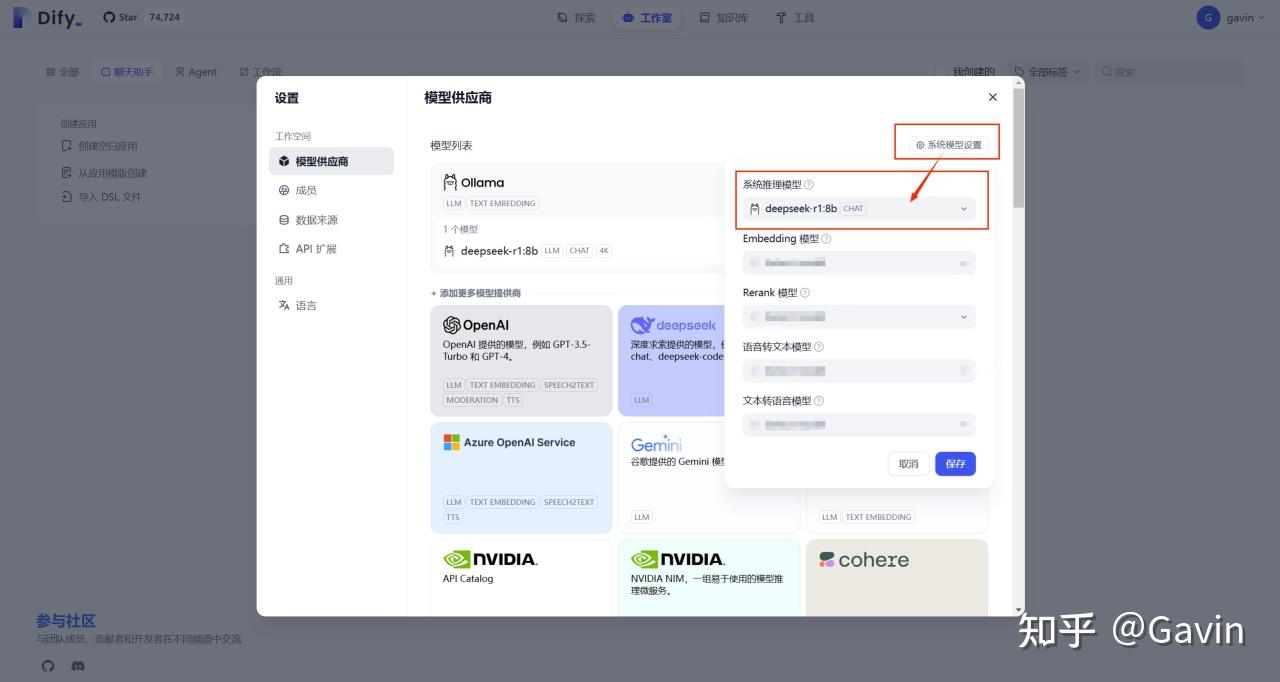Image resolution: width=1280 pixels, height=682 pixels.
Task: Switch to the Agent tab
Action: (196, 71)
